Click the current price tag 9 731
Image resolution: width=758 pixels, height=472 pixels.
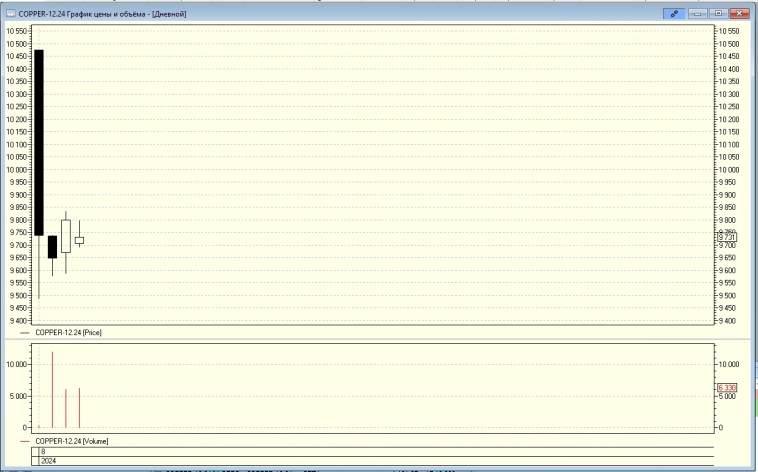tap(727, 237)
